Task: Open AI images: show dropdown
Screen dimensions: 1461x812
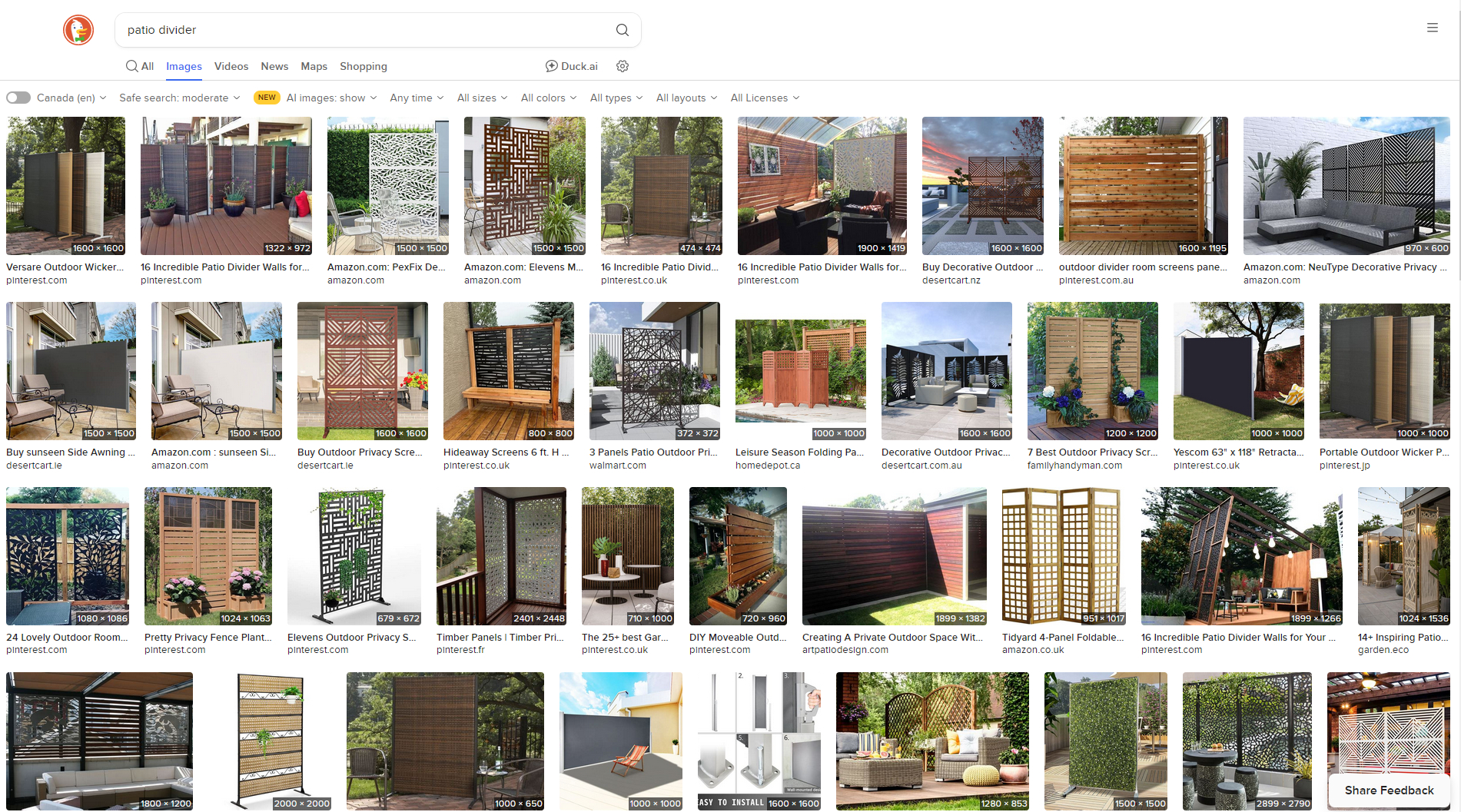Action: coord(331,98)
